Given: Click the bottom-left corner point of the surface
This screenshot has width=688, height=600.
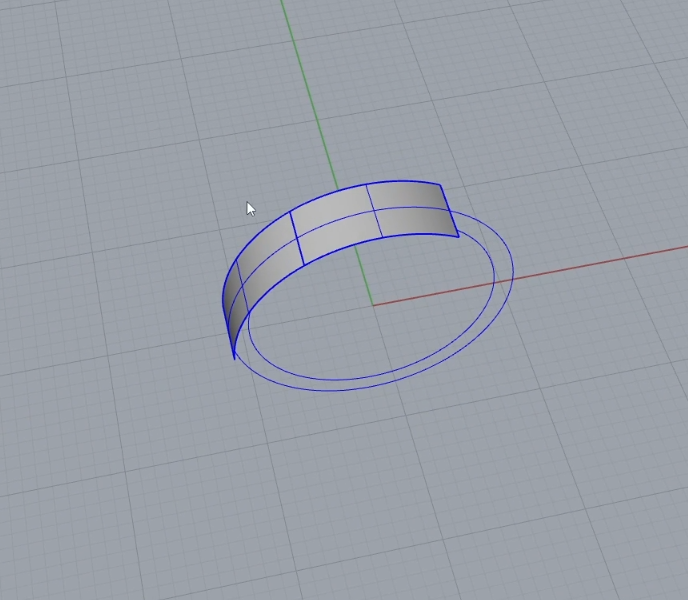Looking at the screenshot, I should point(234,357).
